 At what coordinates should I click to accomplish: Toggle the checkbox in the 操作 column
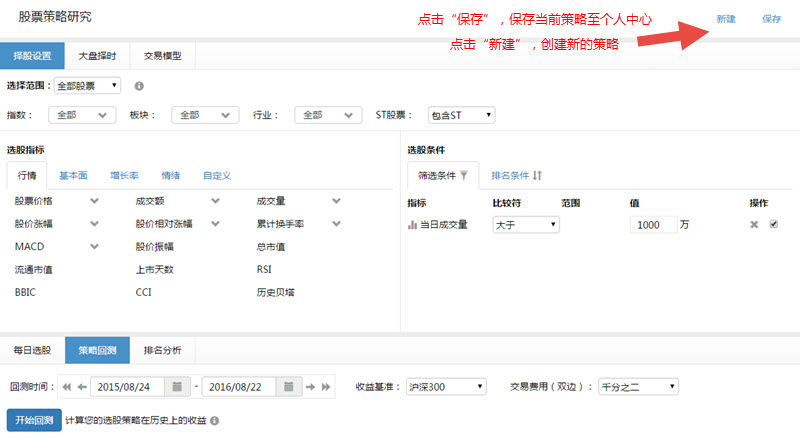point(773,225)
